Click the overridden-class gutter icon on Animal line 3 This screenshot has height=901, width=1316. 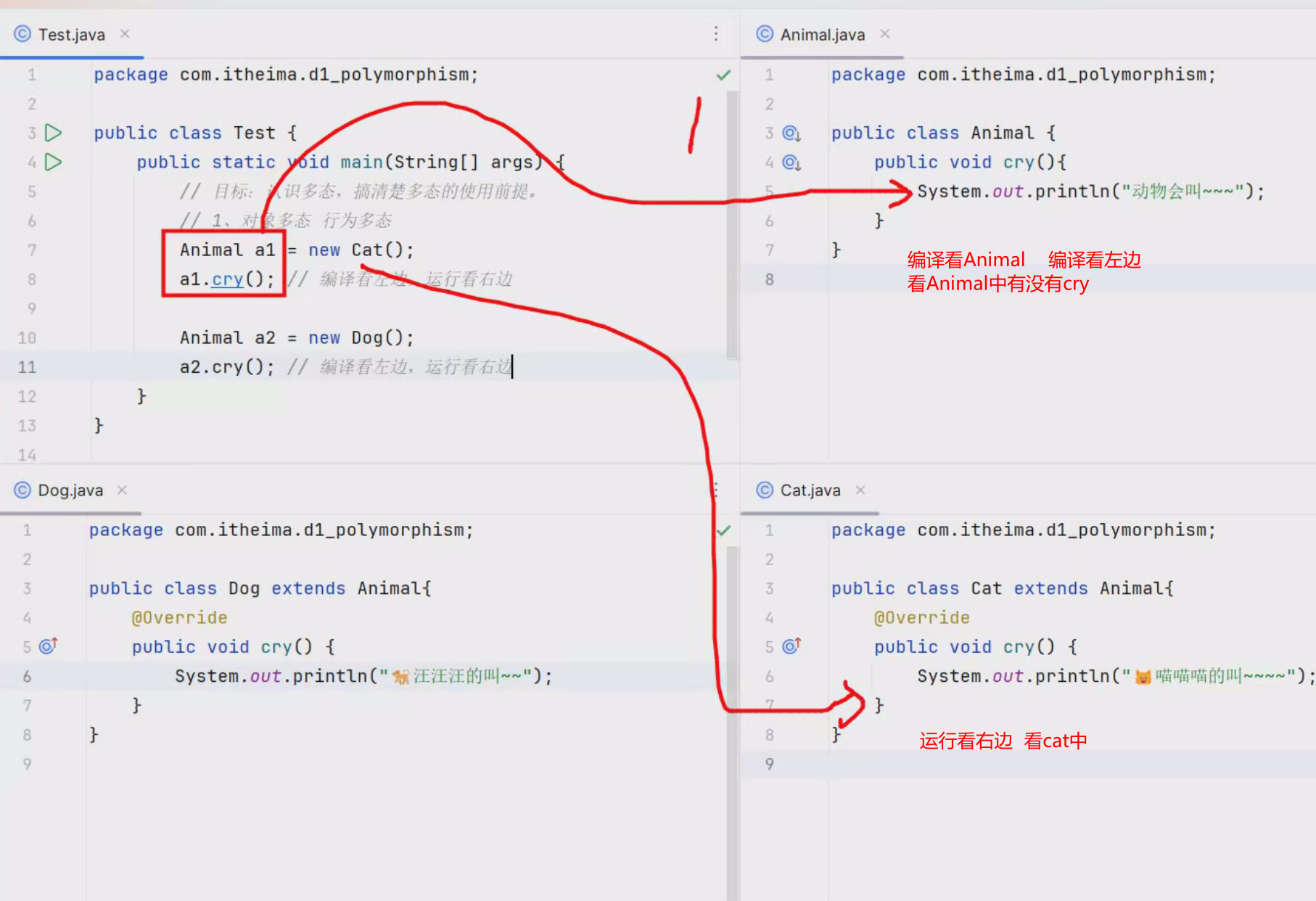[791, 133]
